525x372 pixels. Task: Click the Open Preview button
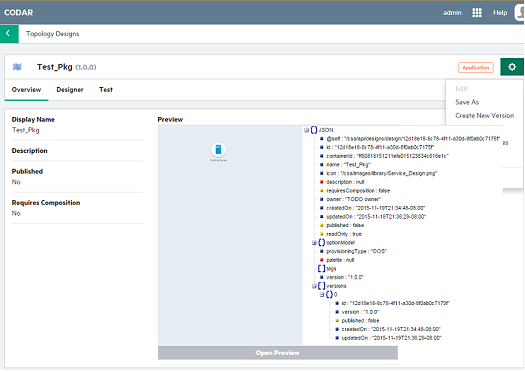tap(278, 353)
